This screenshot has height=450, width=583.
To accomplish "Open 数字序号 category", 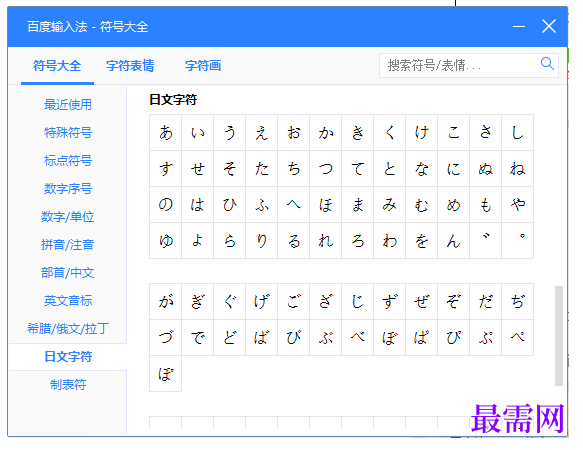I will click(68, 189).
